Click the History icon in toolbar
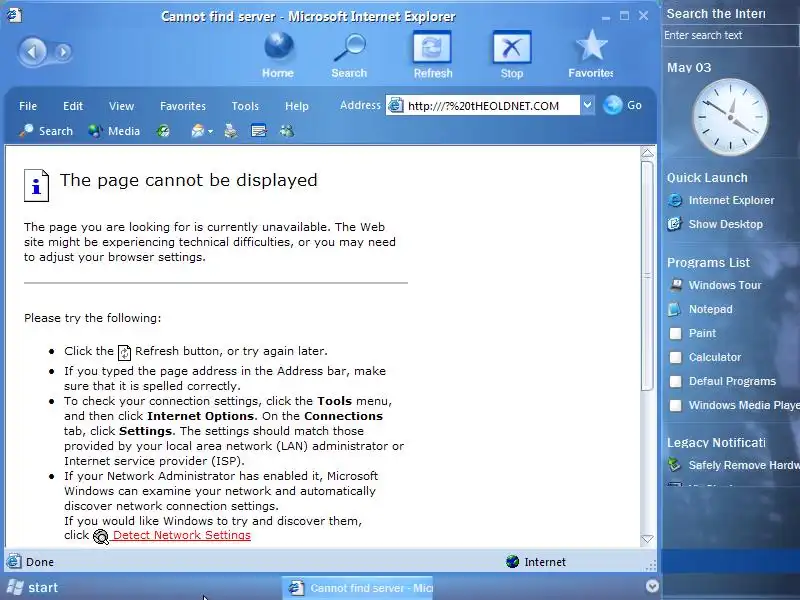Screen dimensions: 800x600 pos(163,131)
